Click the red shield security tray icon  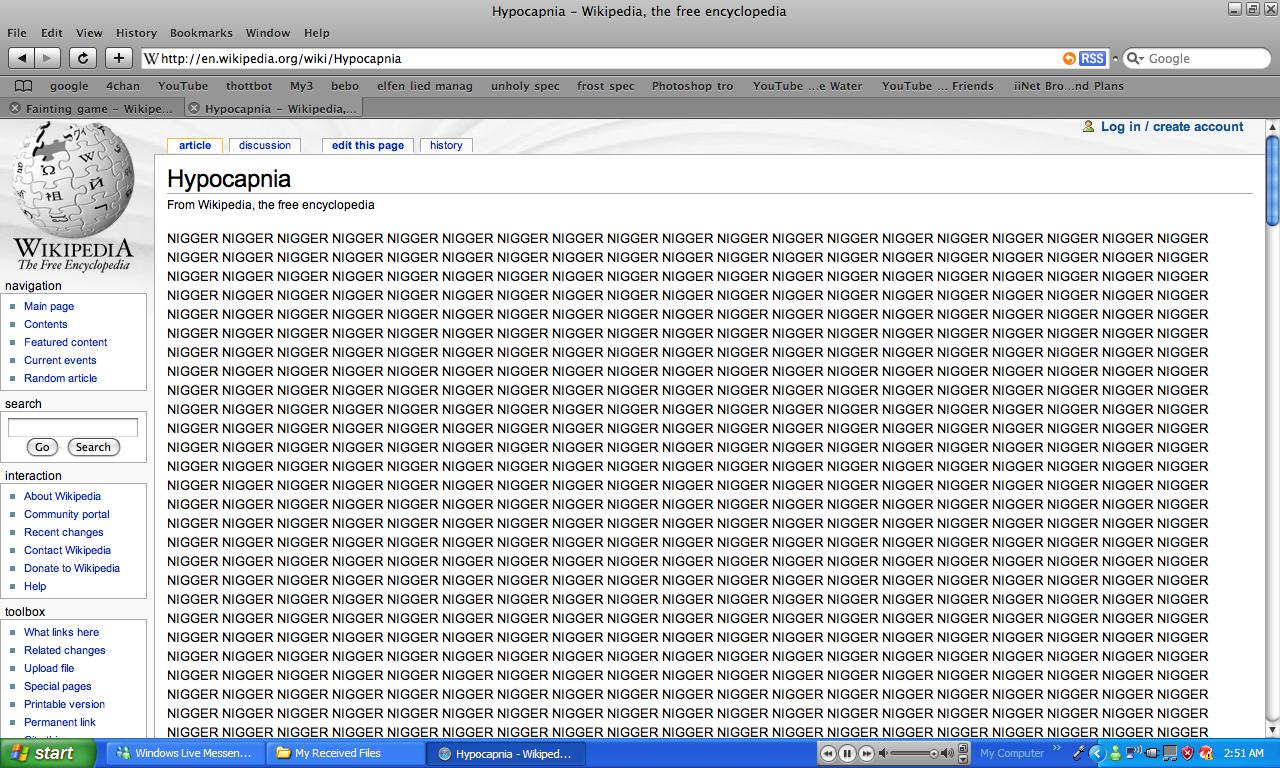(1187, 753)
